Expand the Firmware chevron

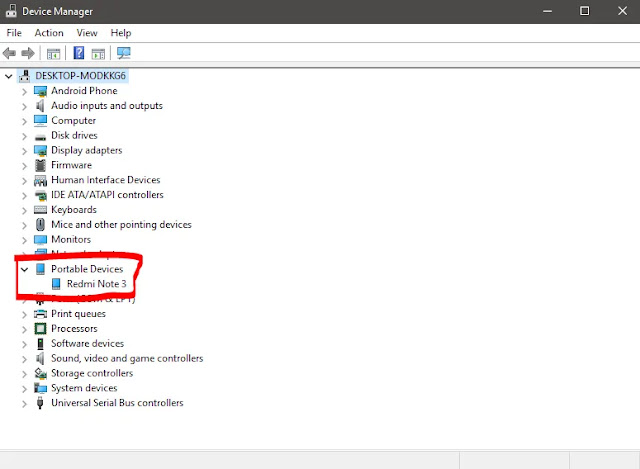[x=24, y=166]
